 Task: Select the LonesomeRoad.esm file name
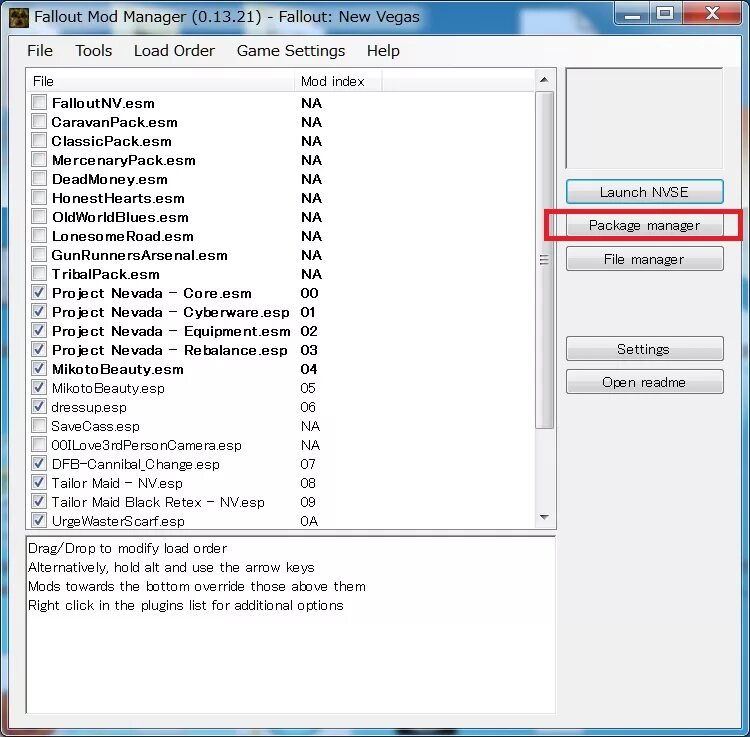(122, 236)
